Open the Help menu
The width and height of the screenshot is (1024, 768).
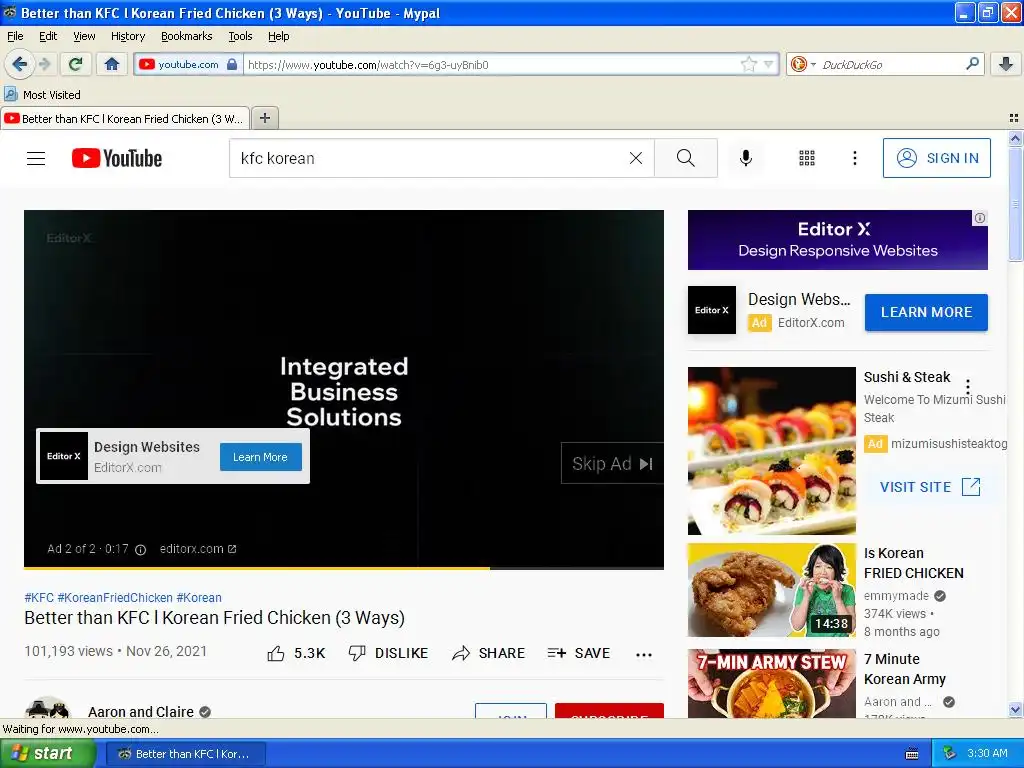pyautogui.click(x=279, y=36)
